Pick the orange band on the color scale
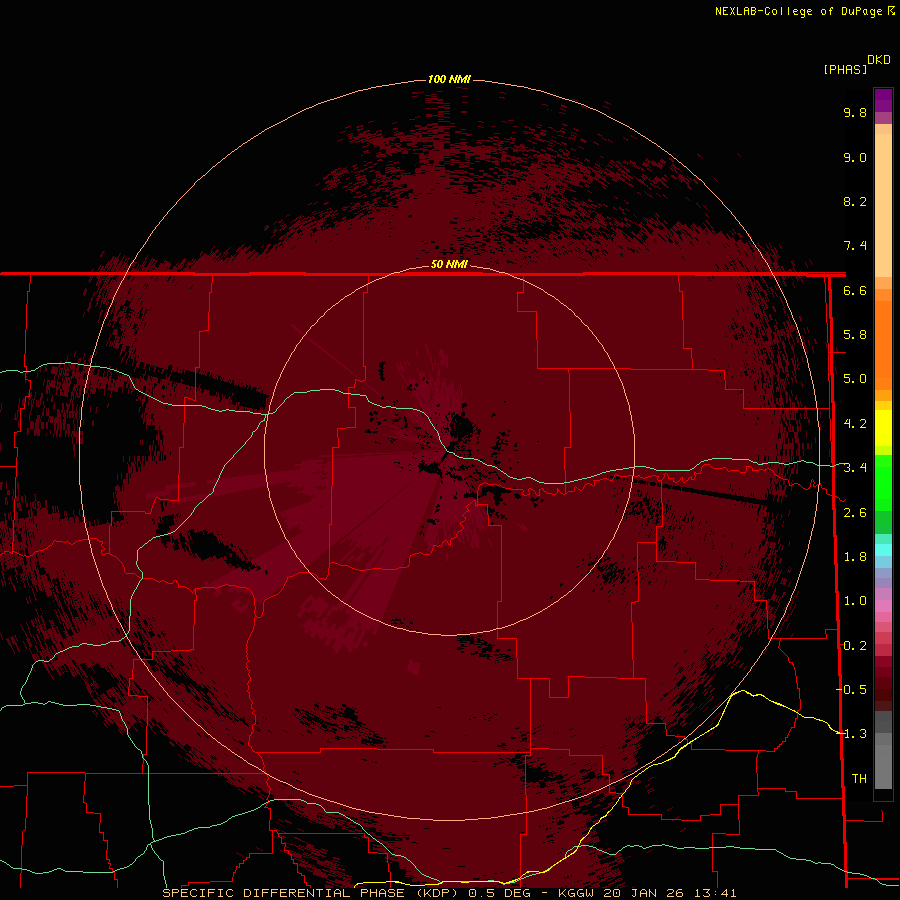This screenshot has height=900, width=900. pyautogui.click(x=883, y=344)
